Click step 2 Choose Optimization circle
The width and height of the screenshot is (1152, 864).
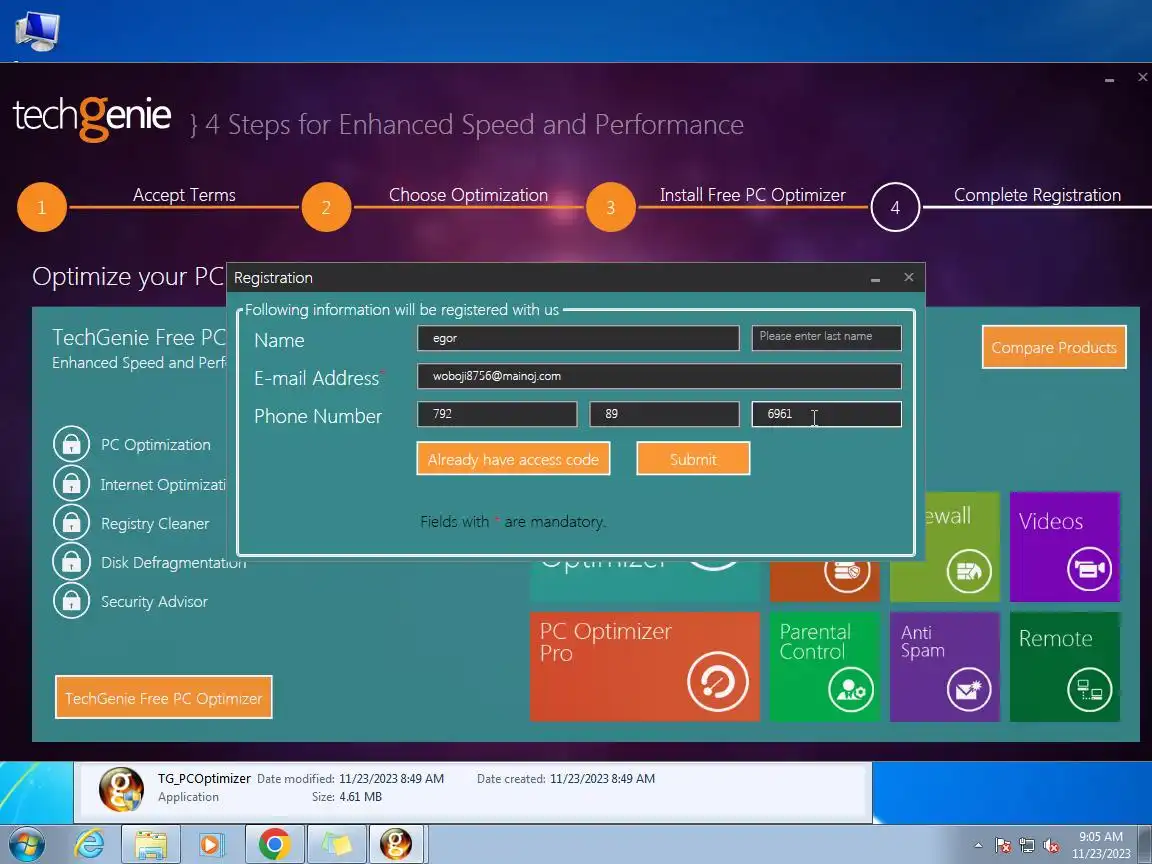tap(326, 207)
